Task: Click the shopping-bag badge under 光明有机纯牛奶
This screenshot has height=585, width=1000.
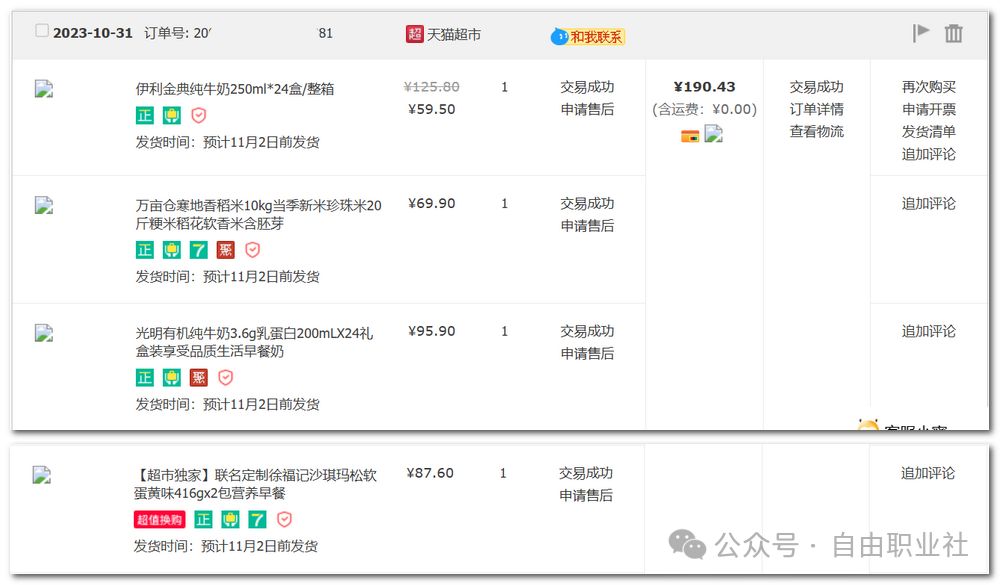Action: (172, 378)
